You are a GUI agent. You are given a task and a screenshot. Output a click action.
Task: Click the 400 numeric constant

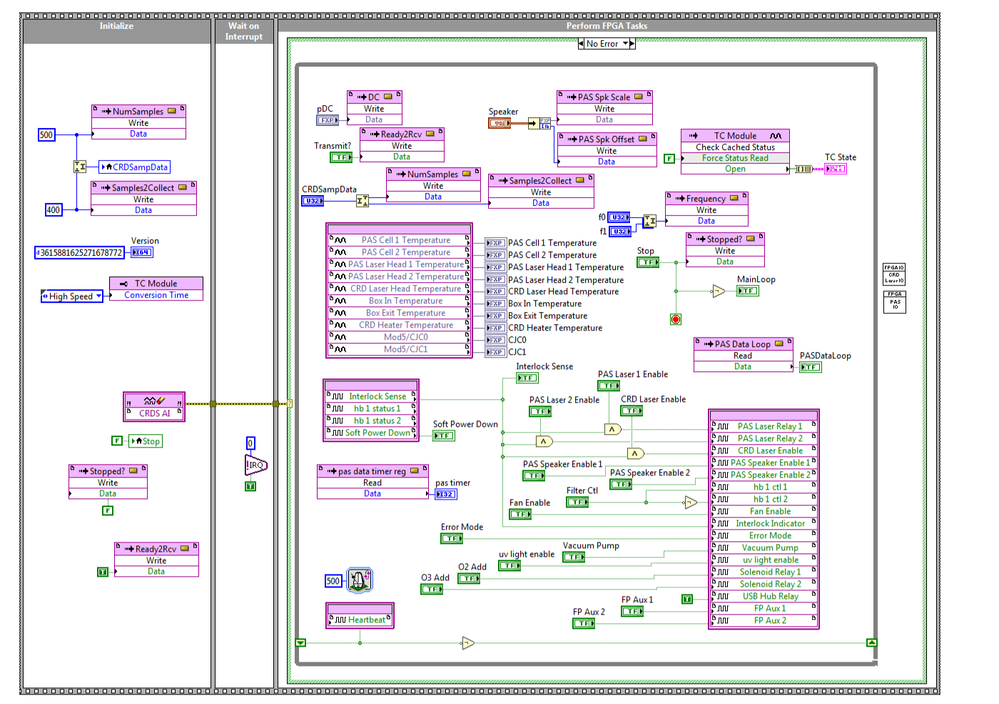54,210
